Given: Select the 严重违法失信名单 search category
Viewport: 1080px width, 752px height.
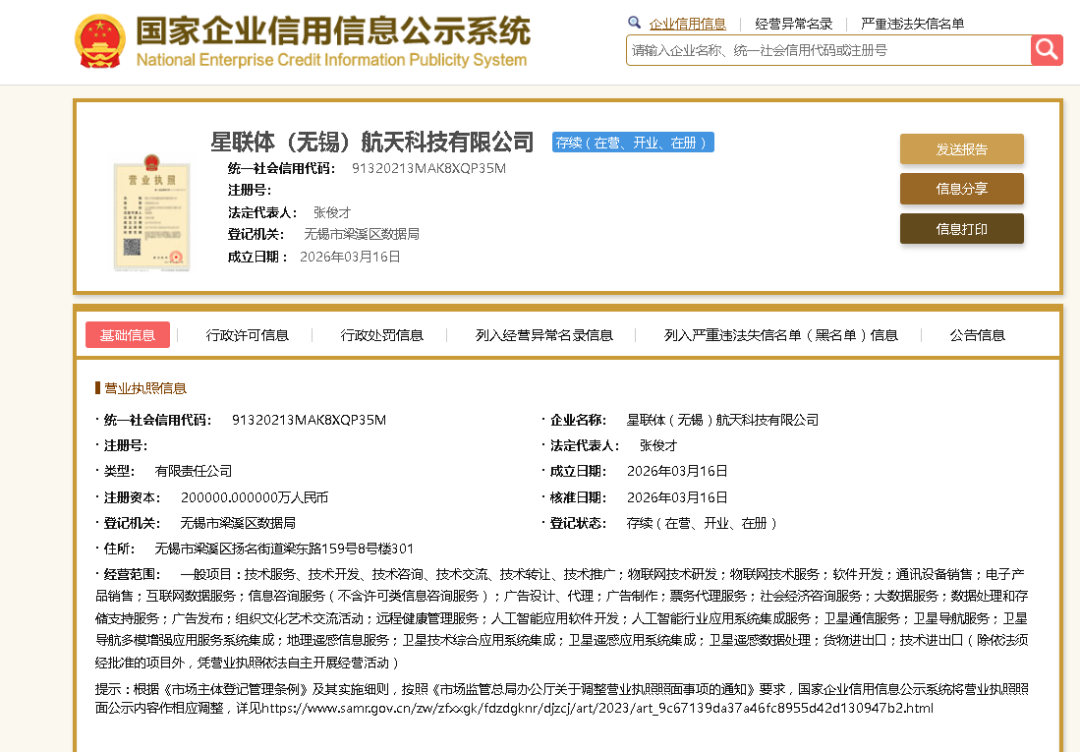Looking at the screenshot, I should pyautogui.click(x=912, y=24).
